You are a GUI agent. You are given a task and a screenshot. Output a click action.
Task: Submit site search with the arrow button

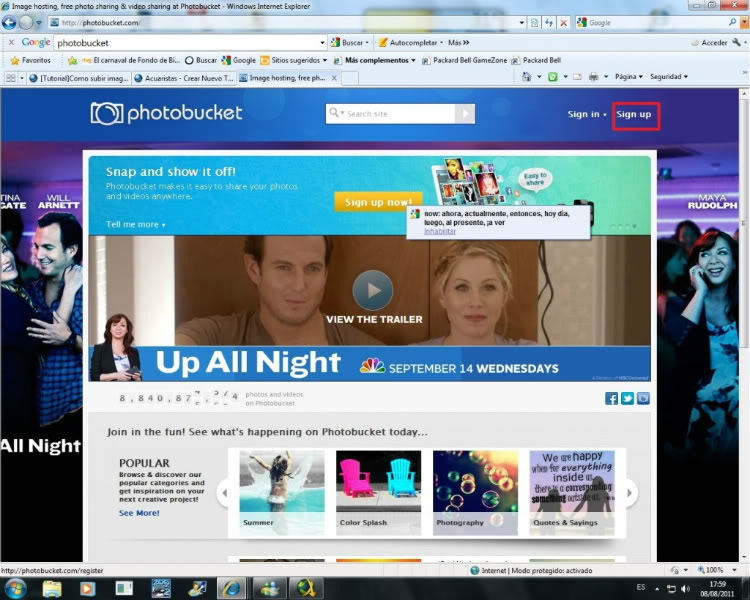pyautogui.click(x=464, y=114)
